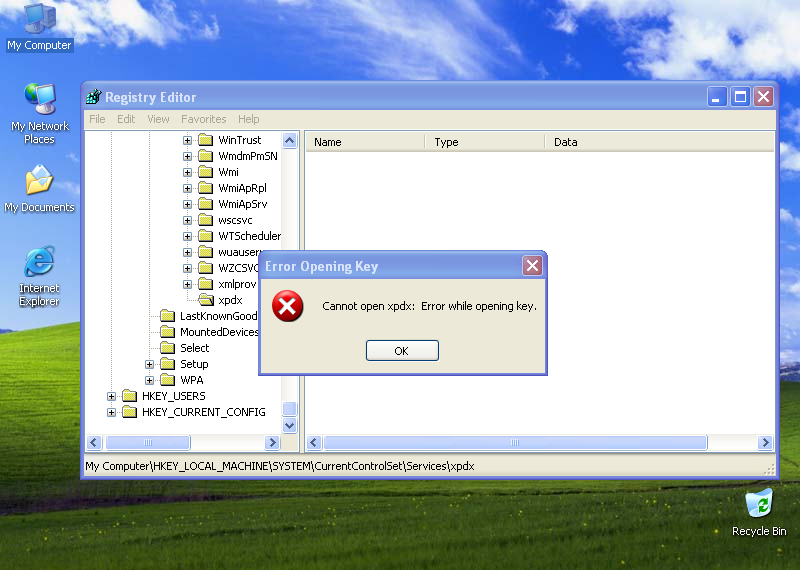This screenshot has height=570, width=800.
Task: Select the MountedDevices folder icon
Action: [x=167, y=332]
